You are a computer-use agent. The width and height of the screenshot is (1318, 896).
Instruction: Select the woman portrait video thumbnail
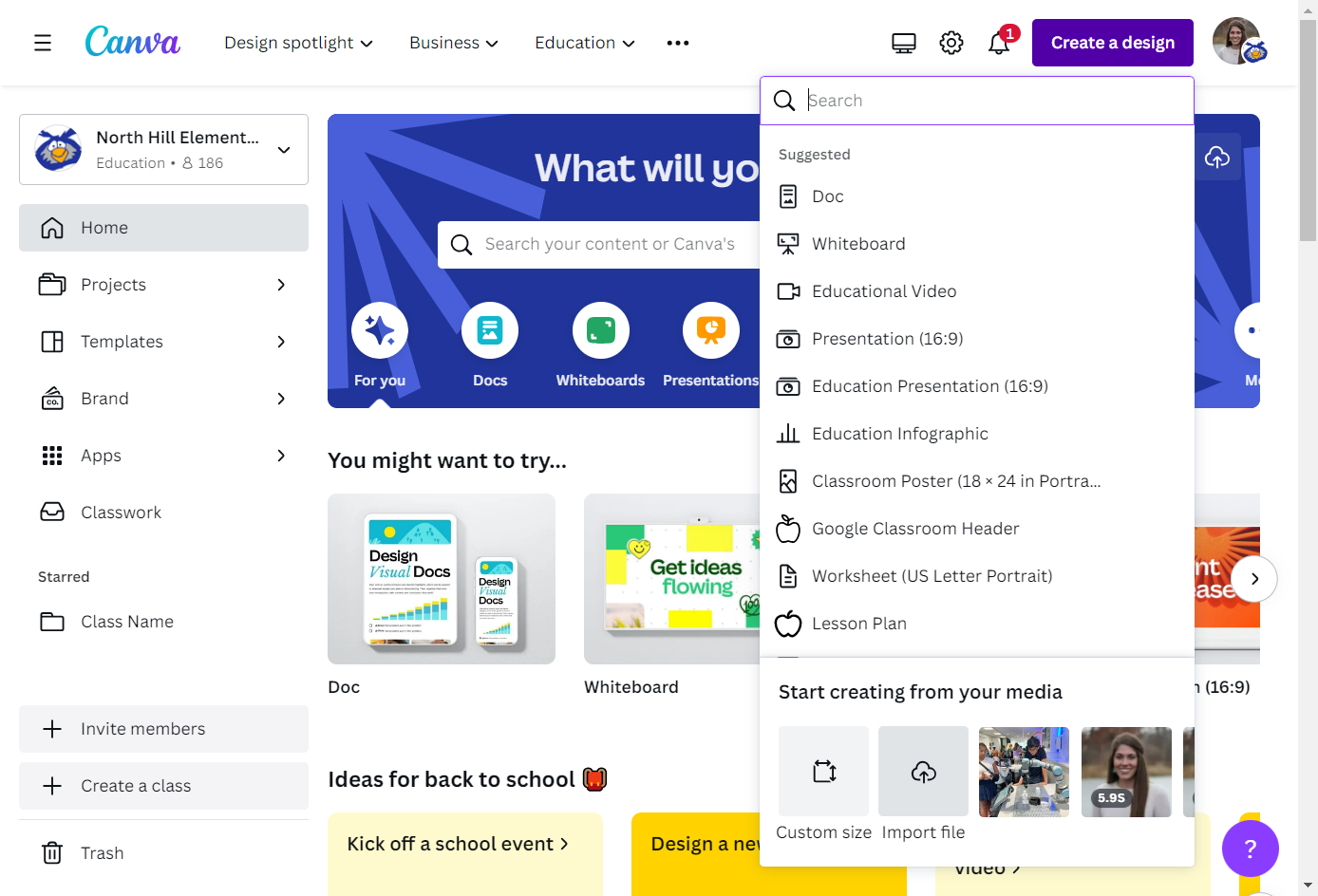click(x=1126, y=772)
